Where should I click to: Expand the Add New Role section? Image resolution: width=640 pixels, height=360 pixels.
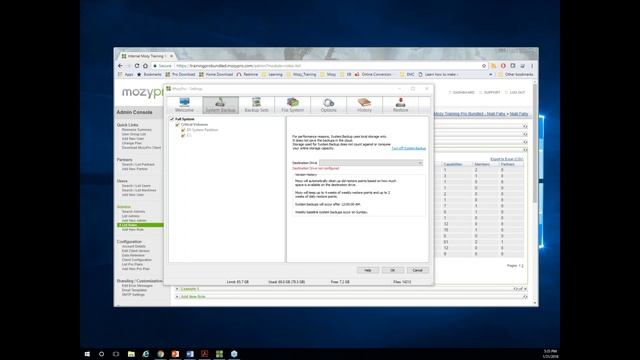coord(193,297)
